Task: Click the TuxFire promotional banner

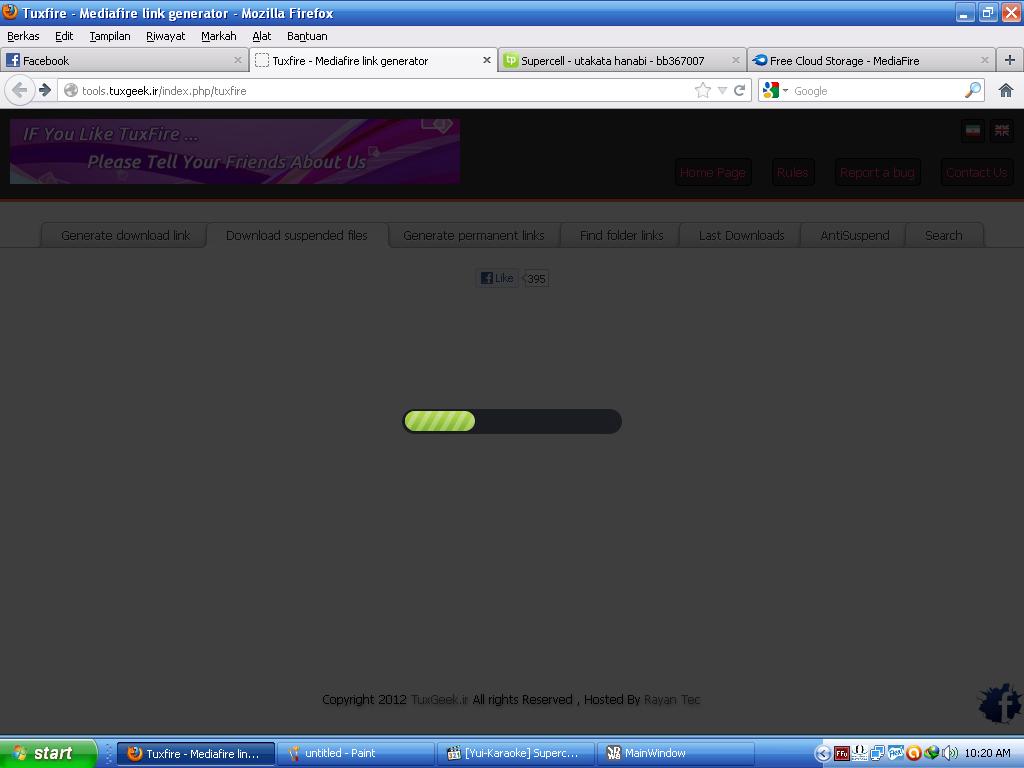Action: tap(234, 151)
